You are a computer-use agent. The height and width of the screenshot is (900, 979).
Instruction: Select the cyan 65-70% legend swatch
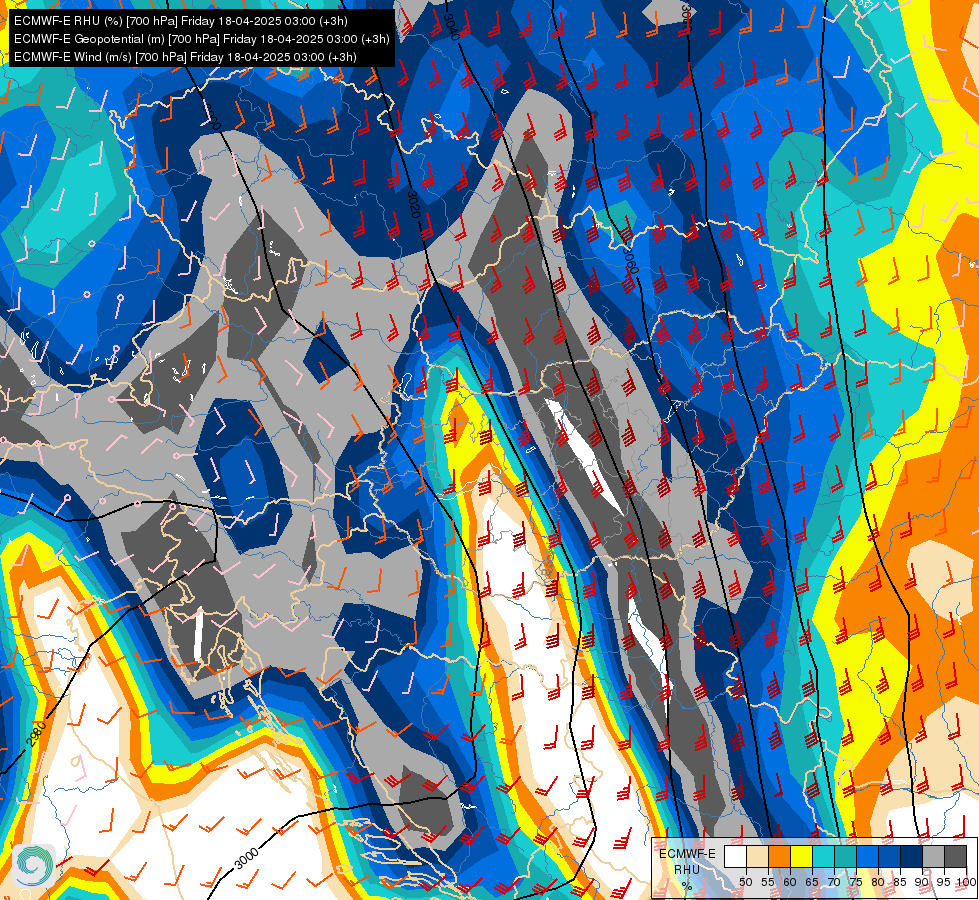click(824, 856)
